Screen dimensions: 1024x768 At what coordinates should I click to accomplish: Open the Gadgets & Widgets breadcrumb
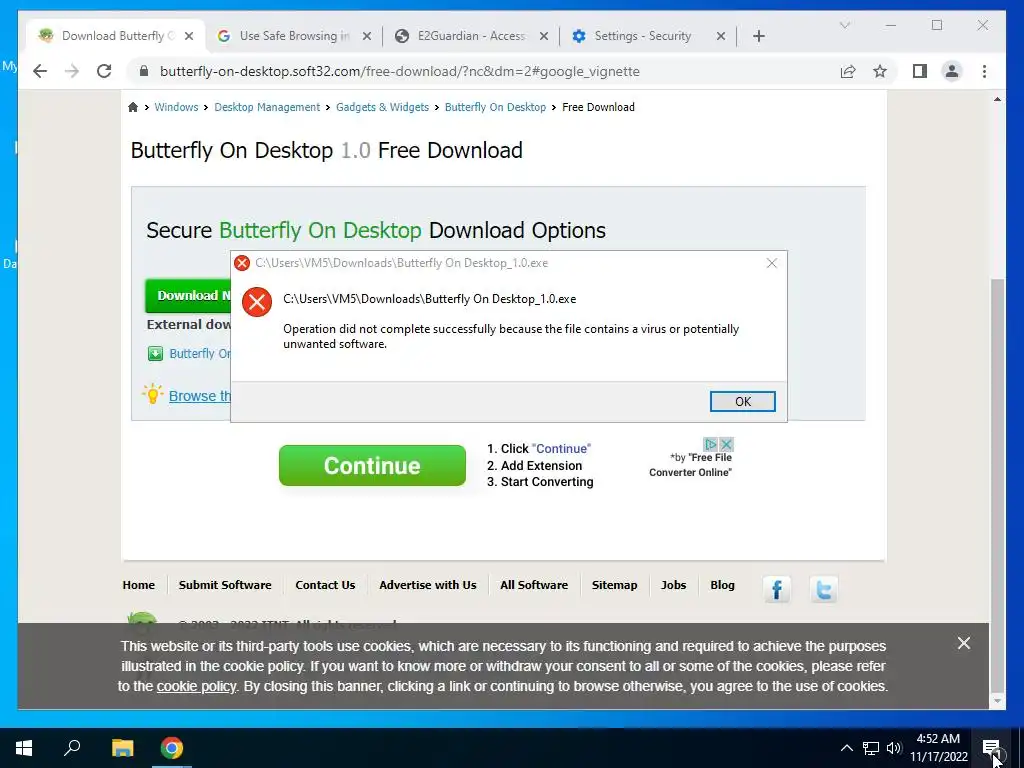click(382, 107)
